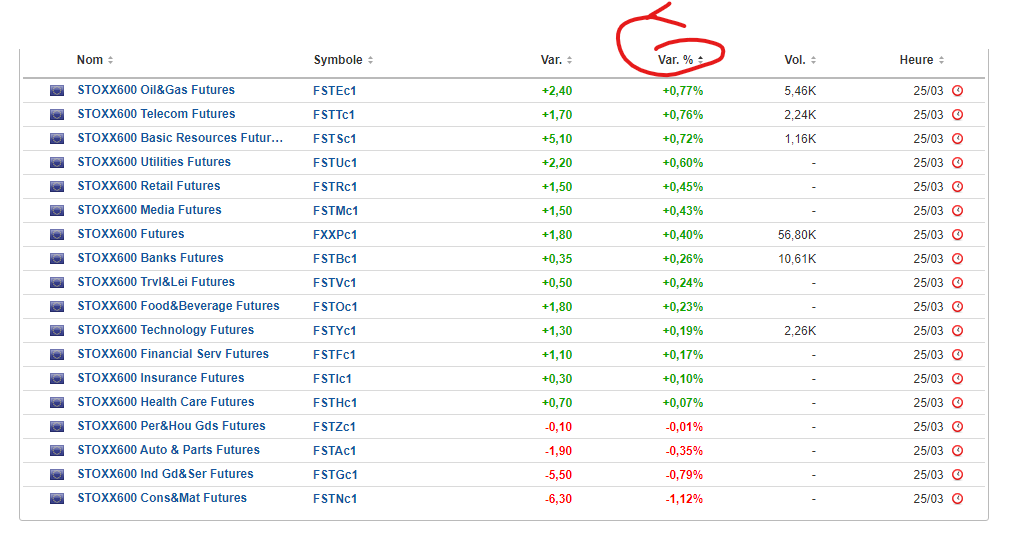Open STOXX600 Insurance Futures link
Image resolution: width=1017 pixels, height=543 pixels.
pyautogui.click(x=161, y=378)
